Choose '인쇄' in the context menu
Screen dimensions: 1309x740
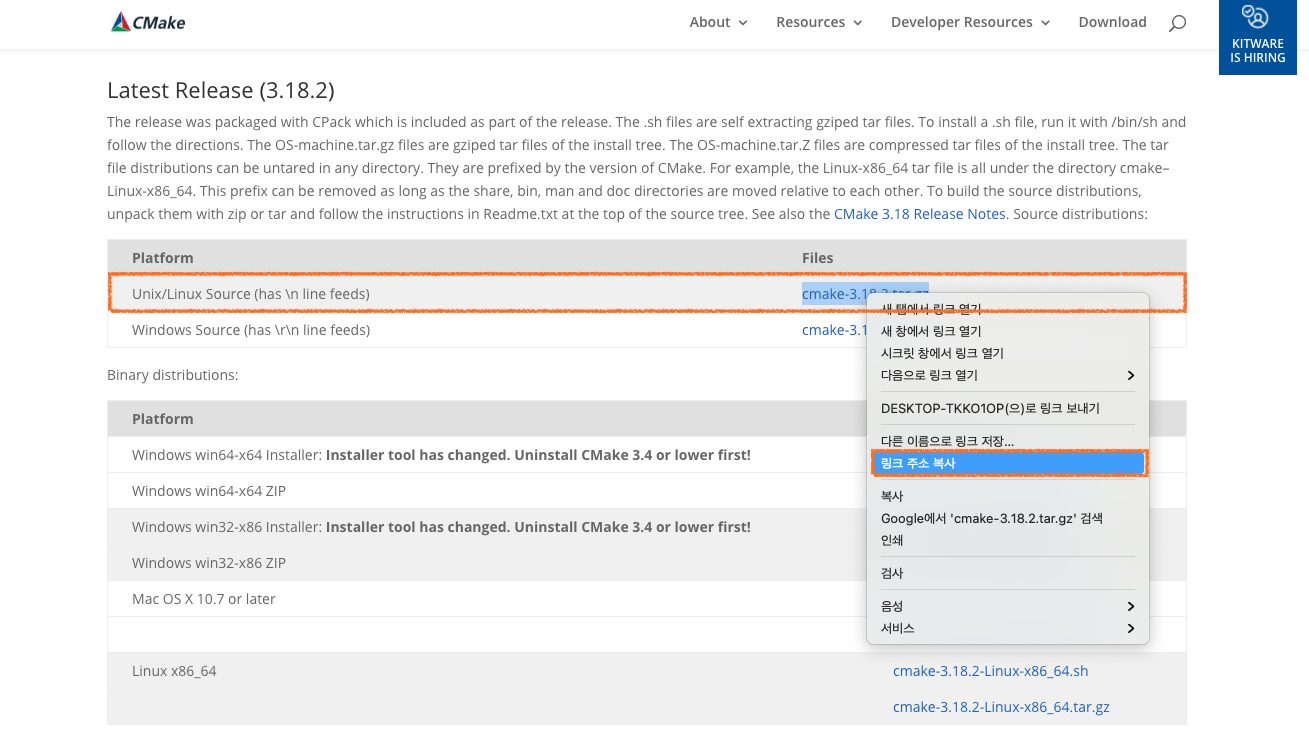click(x=1008, y=540)
